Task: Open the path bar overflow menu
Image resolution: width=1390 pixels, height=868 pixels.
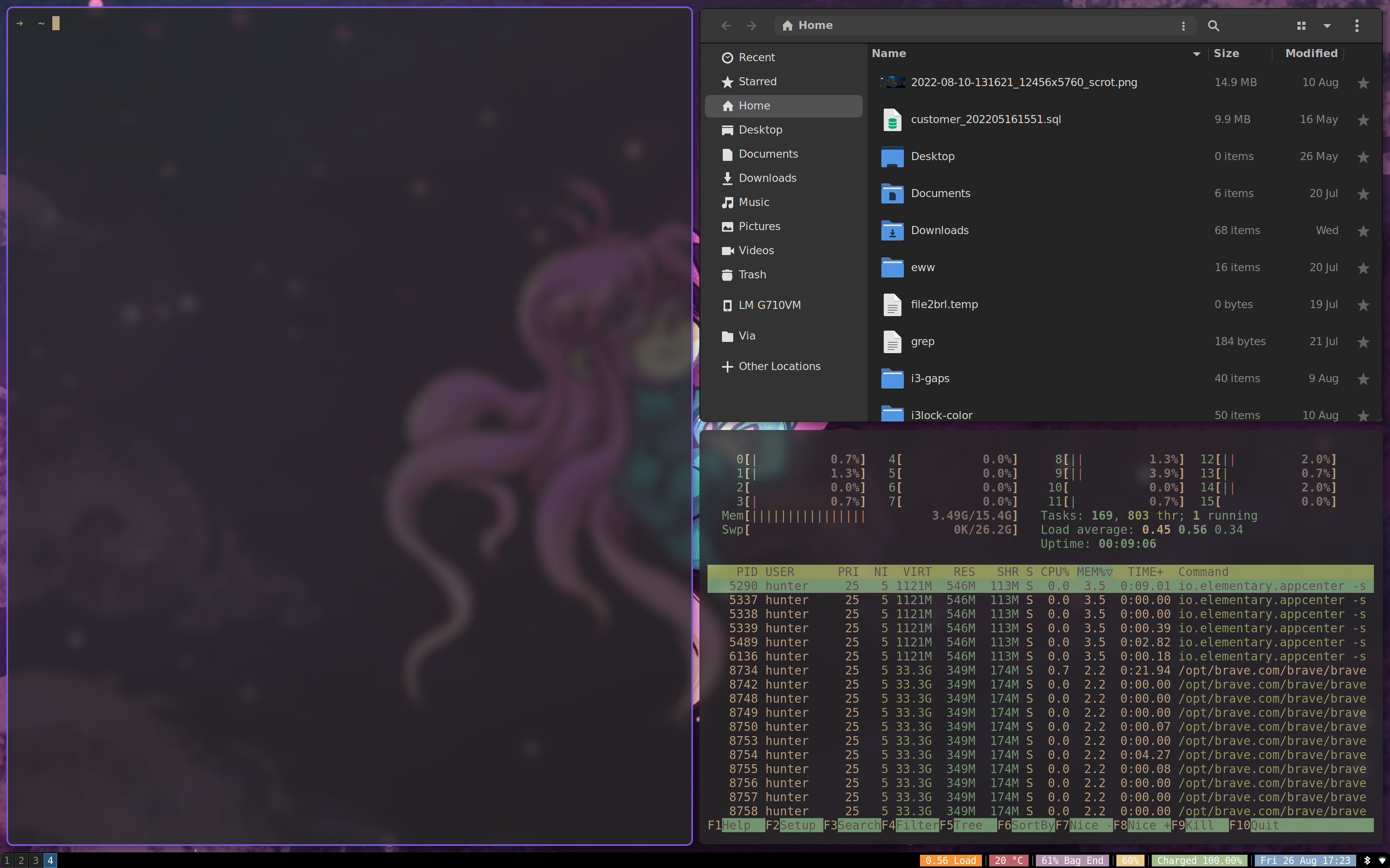Action: pos(1183,25)
